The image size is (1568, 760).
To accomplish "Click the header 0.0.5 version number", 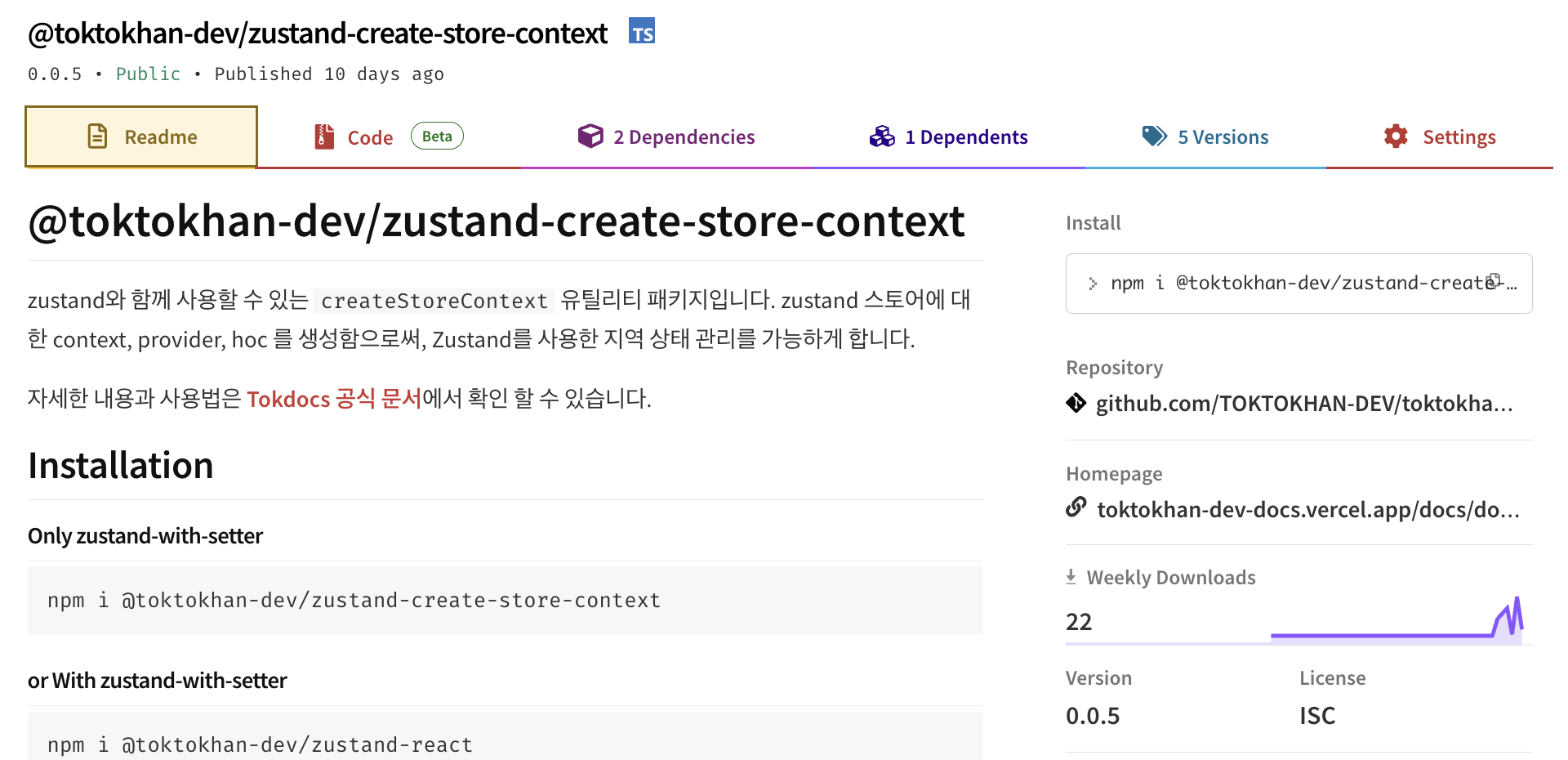I will [x=55, y=74].
